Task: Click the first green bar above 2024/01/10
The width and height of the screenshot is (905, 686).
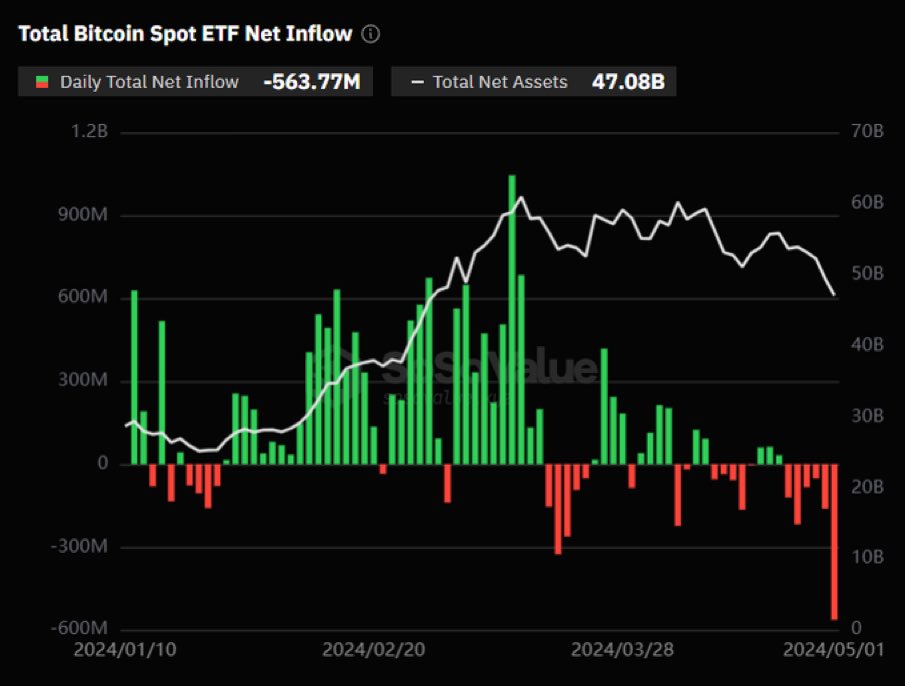Action: 132,375
